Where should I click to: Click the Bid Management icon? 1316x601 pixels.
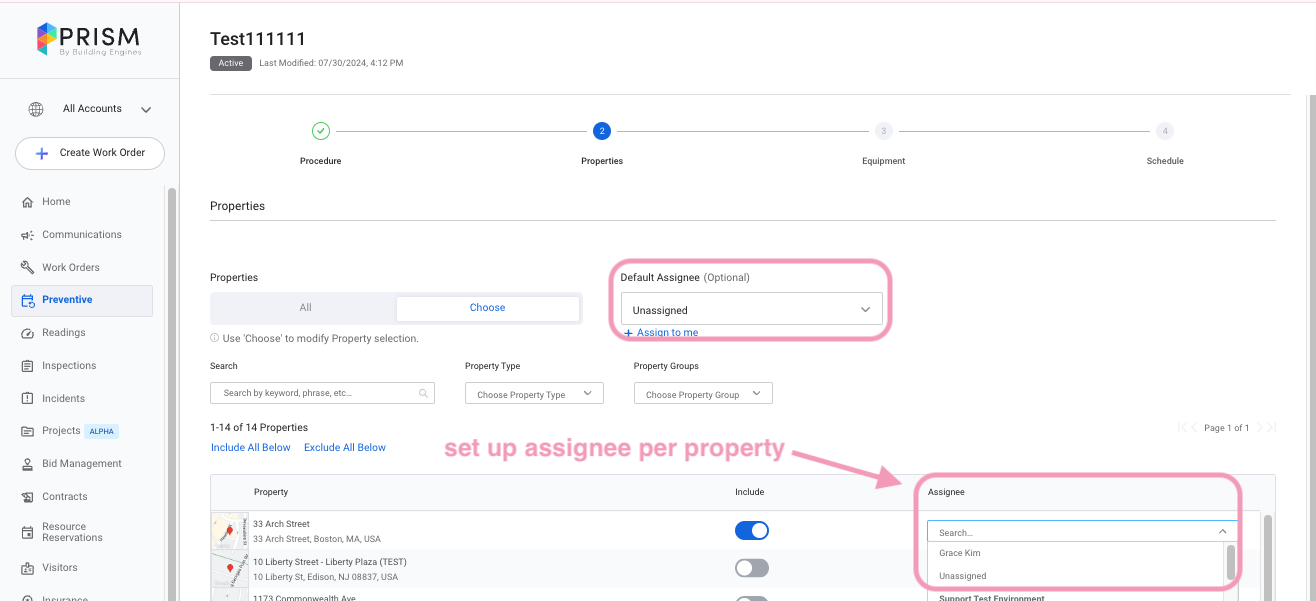[x=28, y=464]
